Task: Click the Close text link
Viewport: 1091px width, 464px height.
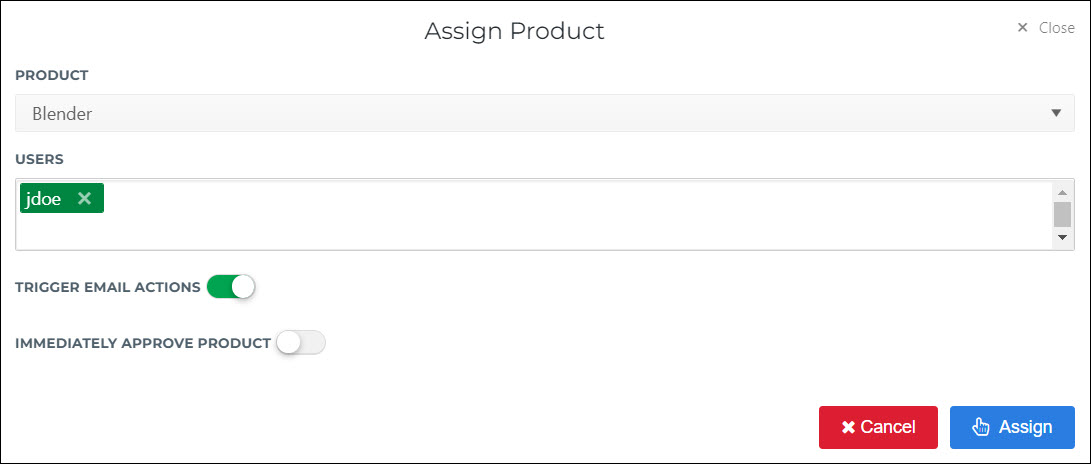Action: (1056, 28)
